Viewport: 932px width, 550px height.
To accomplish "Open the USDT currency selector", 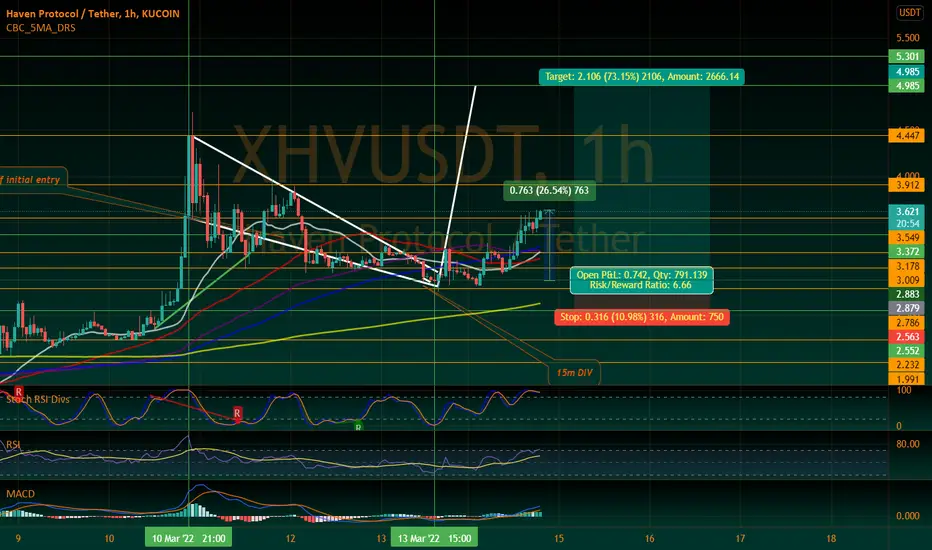I will 909,12.
